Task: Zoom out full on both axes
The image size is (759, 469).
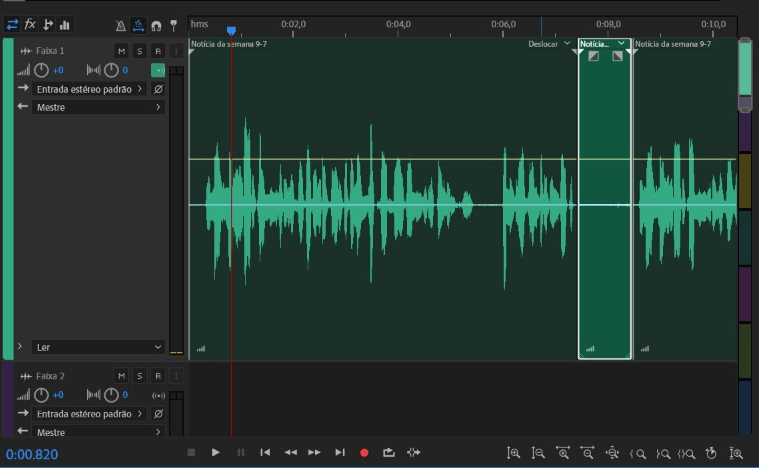Action: (612, 453)
